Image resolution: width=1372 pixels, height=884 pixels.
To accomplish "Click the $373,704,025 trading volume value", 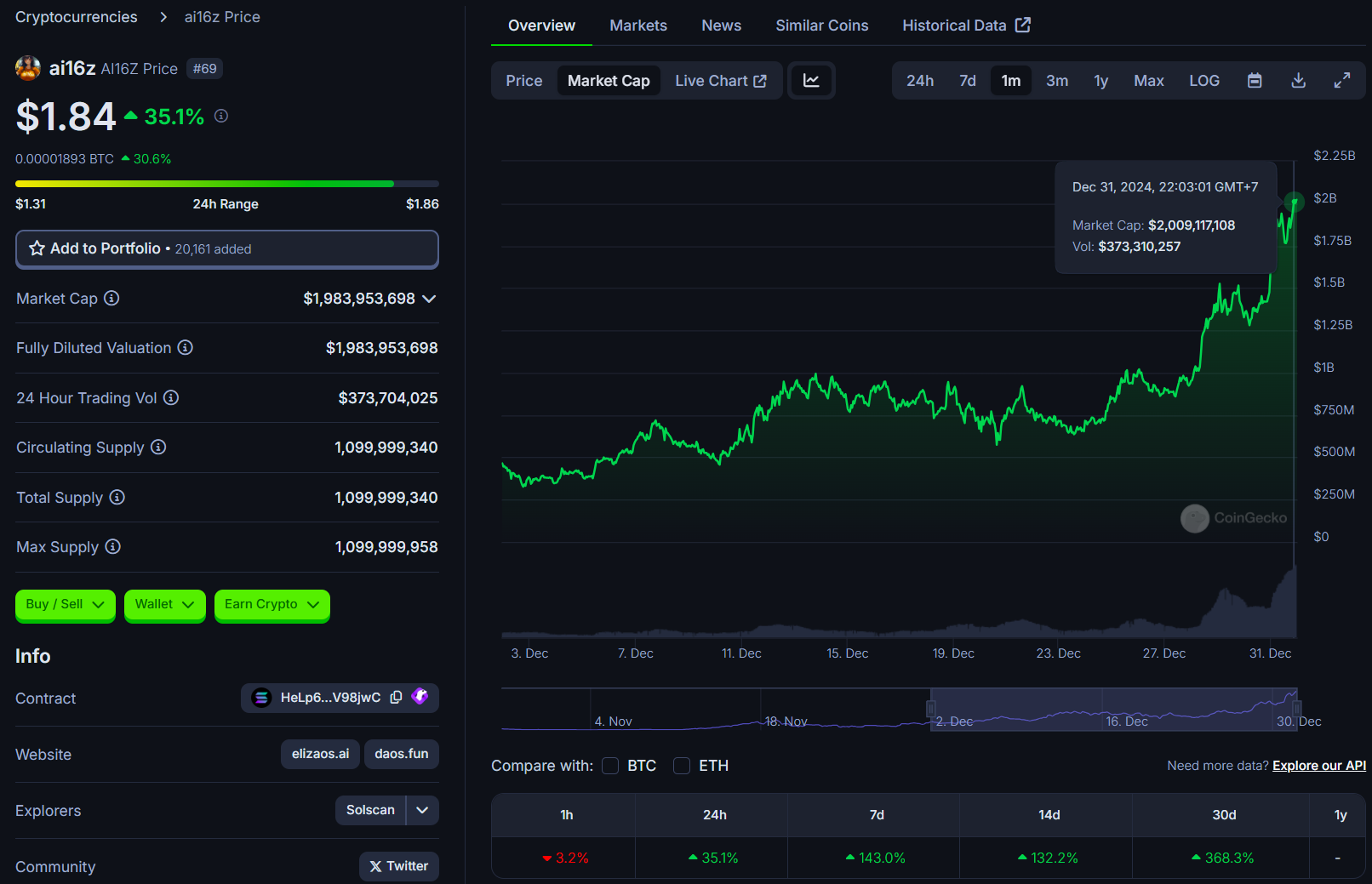I will (388, 398).
